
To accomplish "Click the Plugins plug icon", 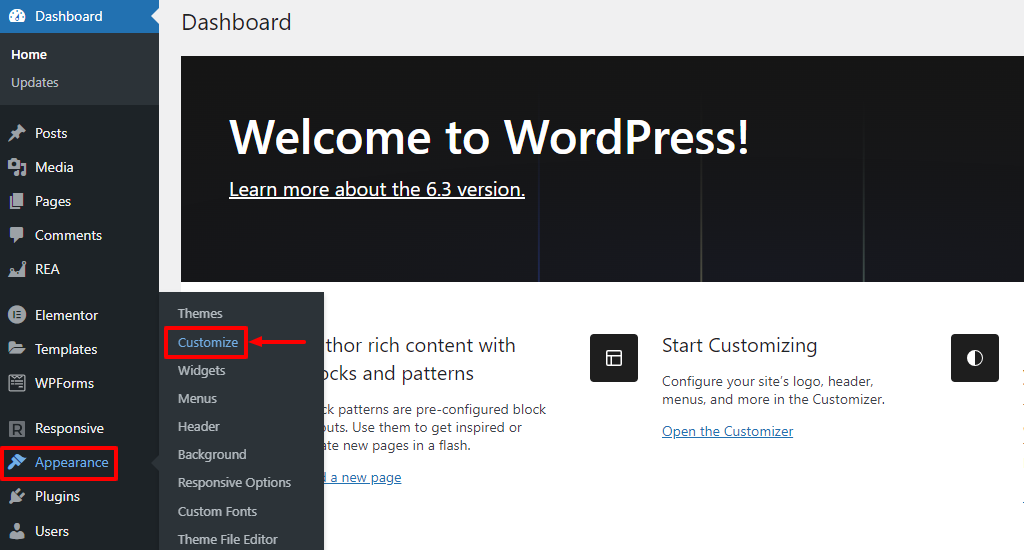I will (x=17, y=496).
